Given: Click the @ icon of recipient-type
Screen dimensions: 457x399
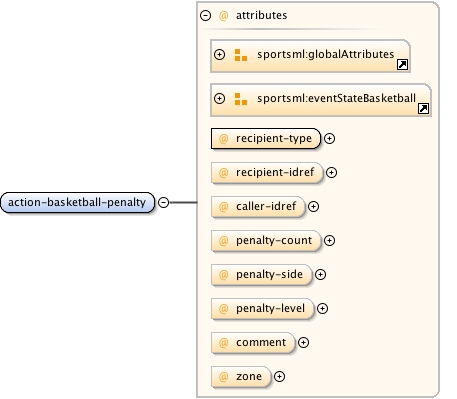Looking at the screenshot, I should pos(224,139).
